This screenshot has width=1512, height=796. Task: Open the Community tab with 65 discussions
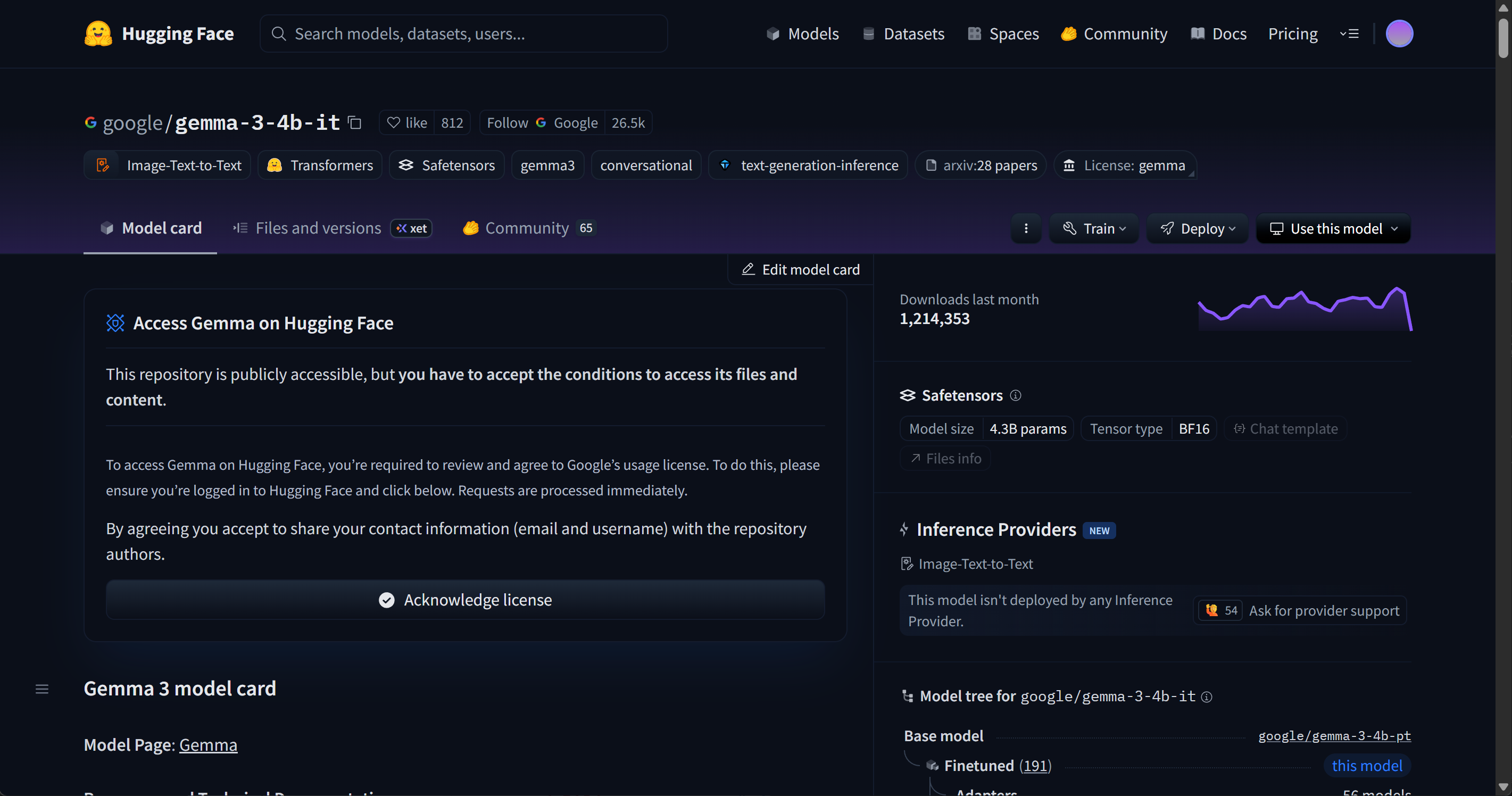coord(527,228)
